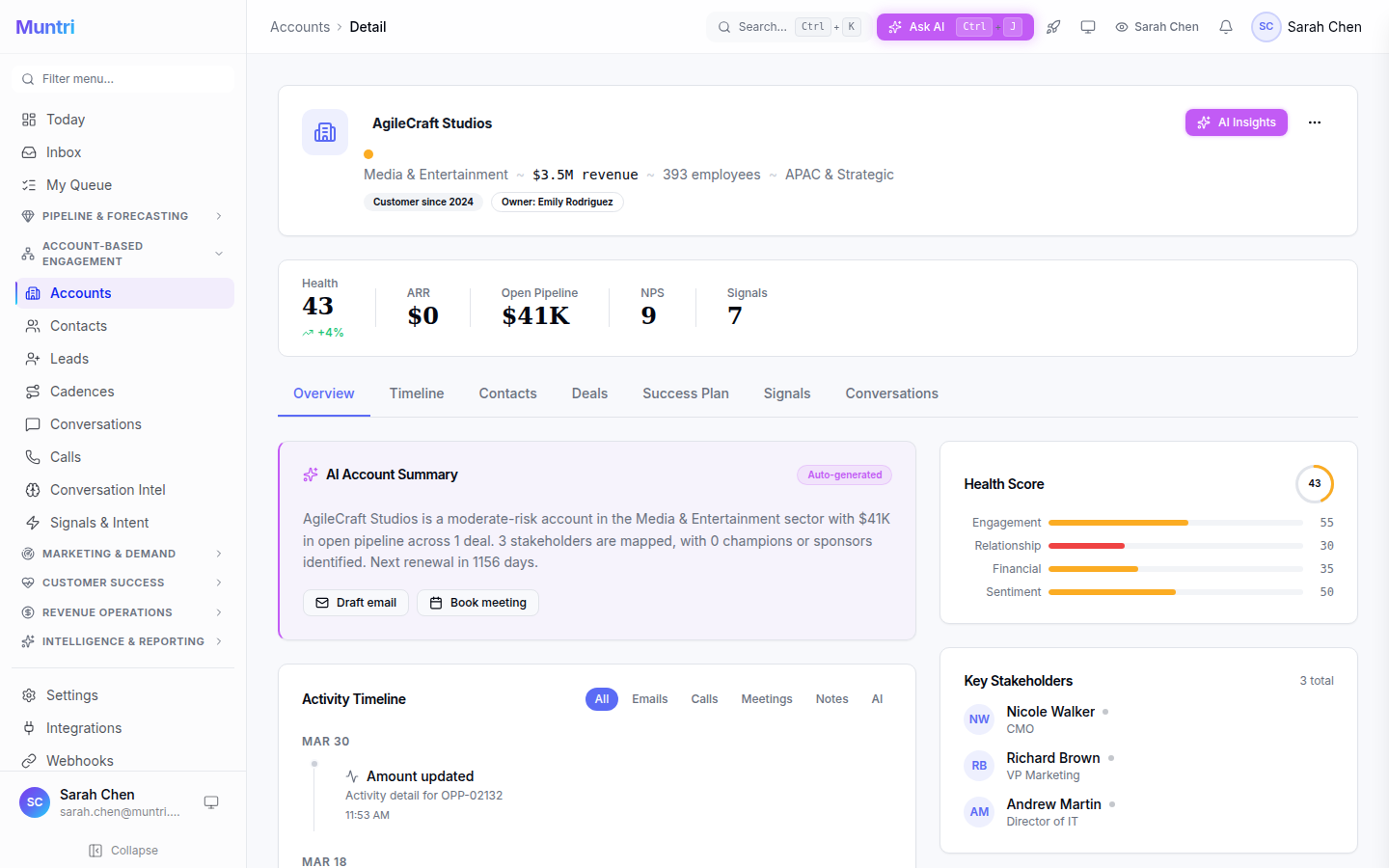Toggle the Emails activity filter

(x=649, y=698)
